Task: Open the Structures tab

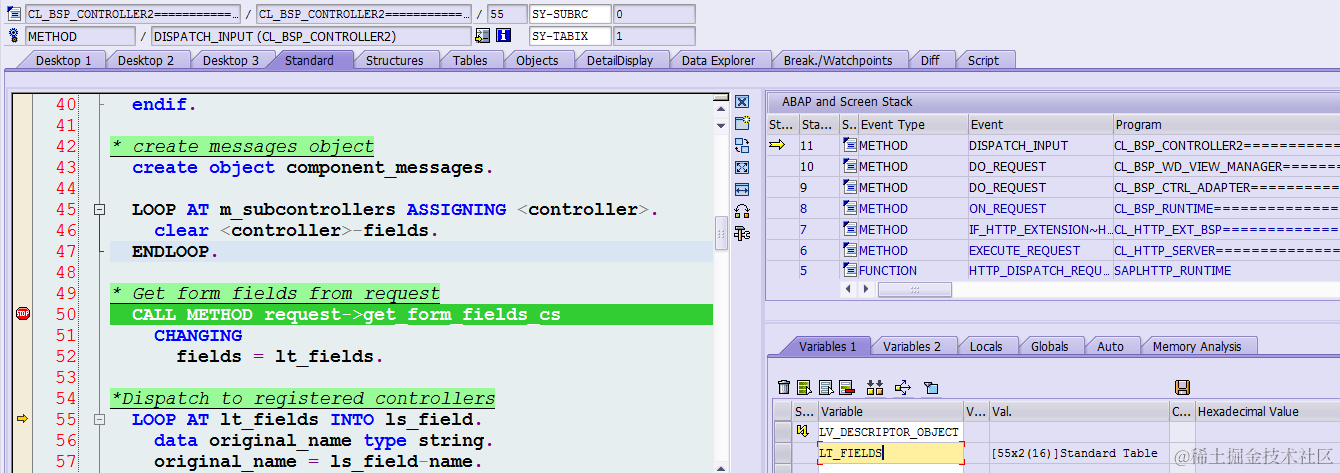Action: (394, 60)
